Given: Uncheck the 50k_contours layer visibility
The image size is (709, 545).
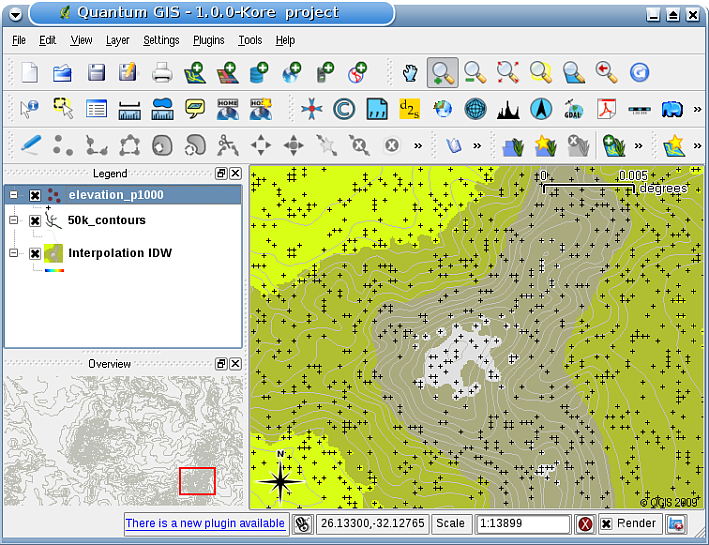Looking at the screenshot, I should (35, 220).
